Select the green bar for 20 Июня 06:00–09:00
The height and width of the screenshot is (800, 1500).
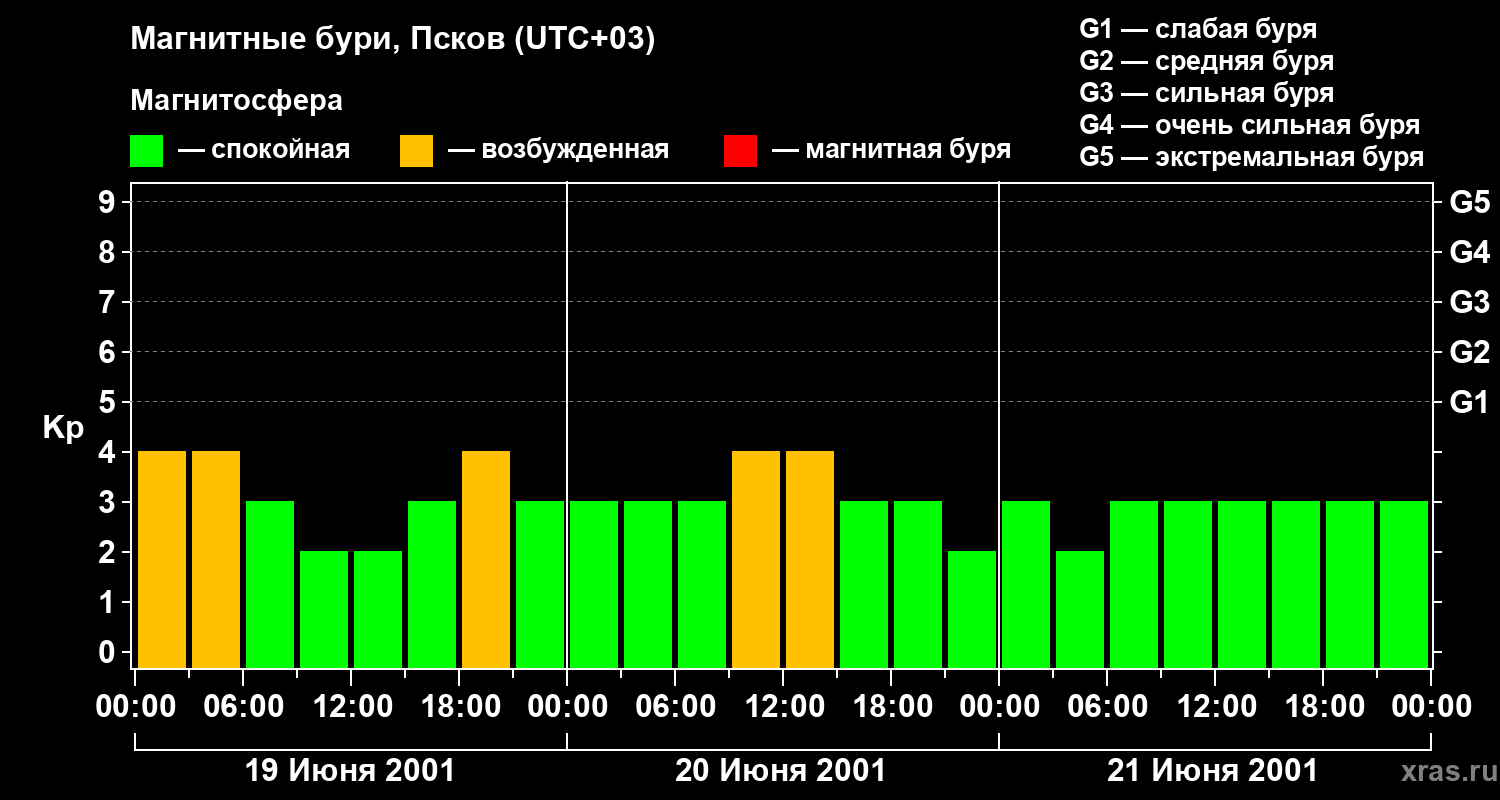point(702,584)
